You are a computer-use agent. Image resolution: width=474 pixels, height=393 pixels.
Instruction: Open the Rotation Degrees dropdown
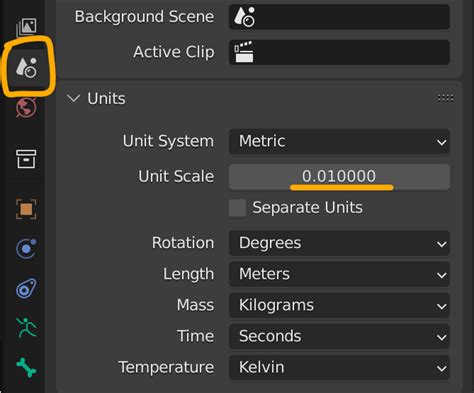[339, 243]
